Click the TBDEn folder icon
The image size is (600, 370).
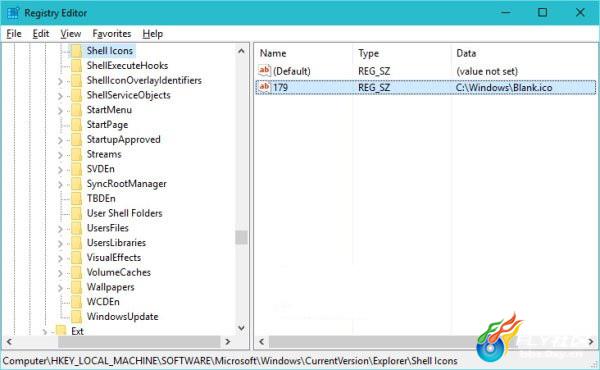(x=77, y=199)
